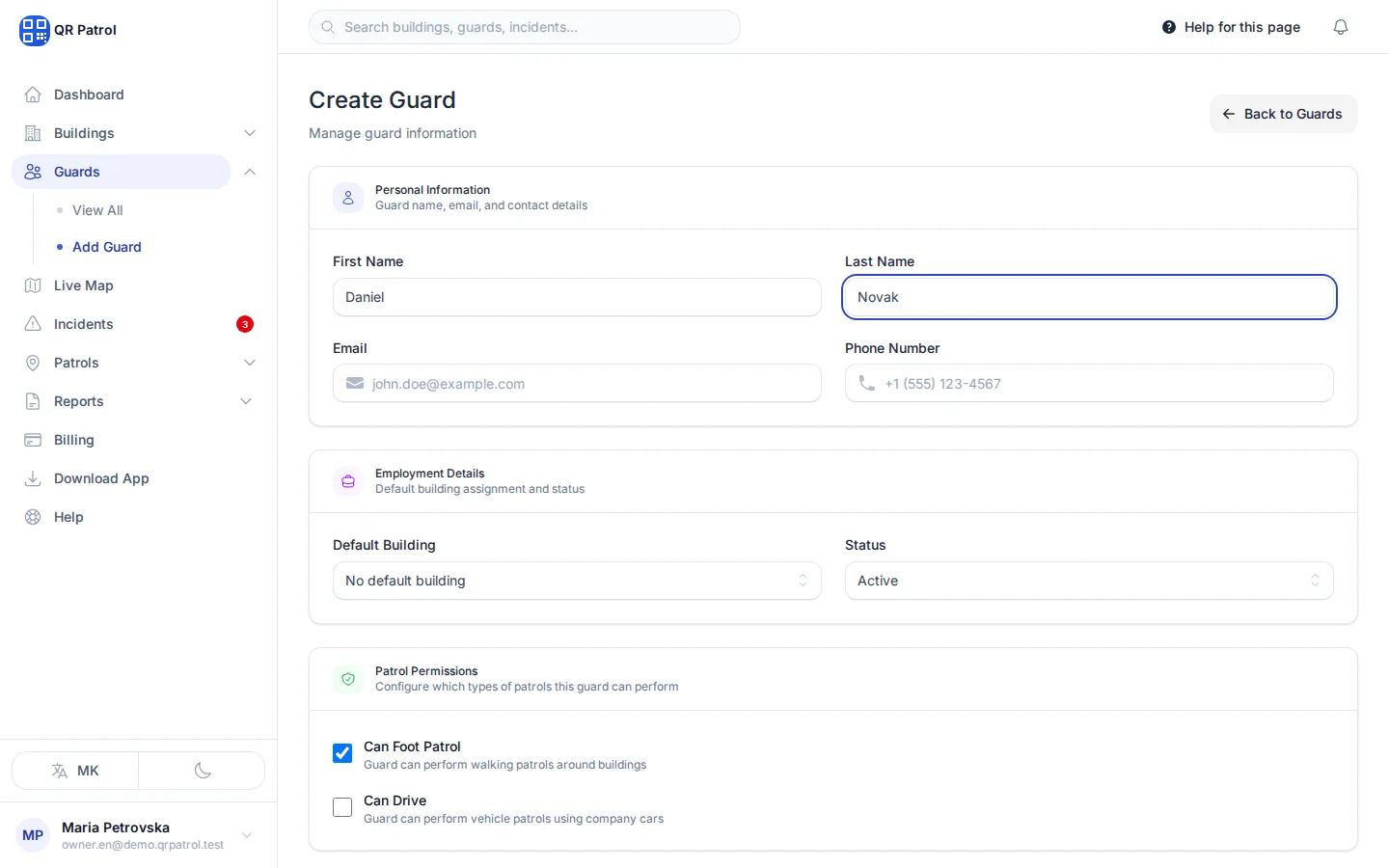Image resolution: width=1389 pixels, height=868 pixels.
Task: Click Back to Guards button
Action: (x=1283, y=114)
